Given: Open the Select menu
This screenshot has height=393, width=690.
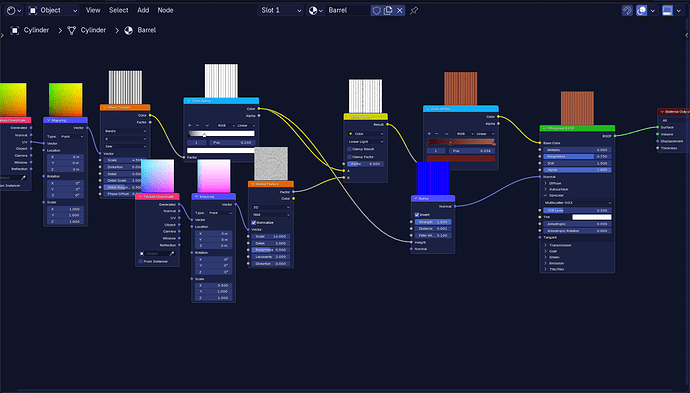Looking at the screenshot, I should [x=118, y=10].
